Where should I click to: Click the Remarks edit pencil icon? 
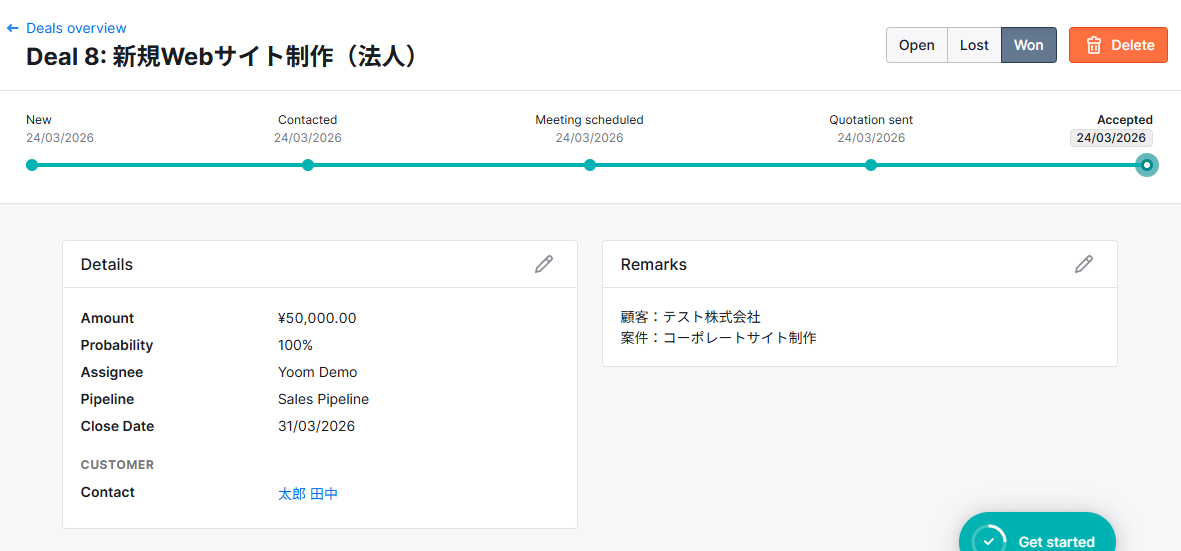pyautogui.click(x=1084, y=264)
